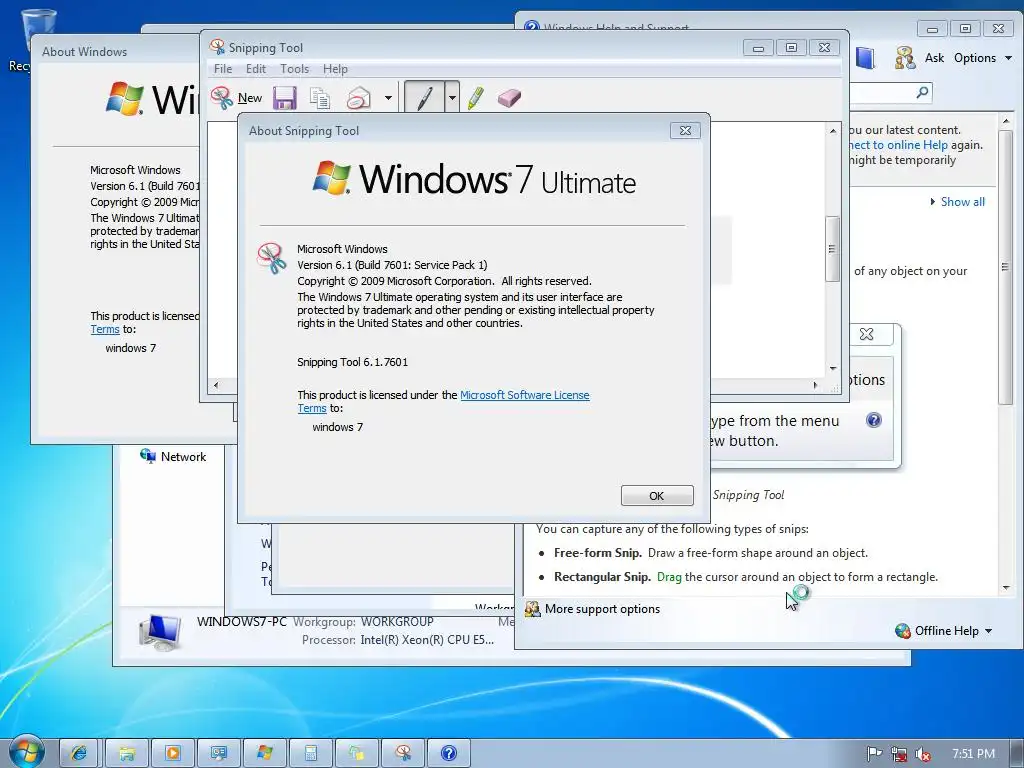Save the snip with the floppy disk icon
Screen dimensions: 1024x768
point(285,98)
